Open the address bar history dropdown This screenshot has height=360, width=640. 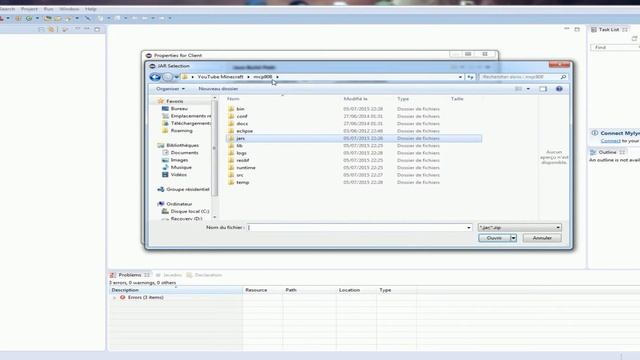pyautogui.click(x=460, y=77)
